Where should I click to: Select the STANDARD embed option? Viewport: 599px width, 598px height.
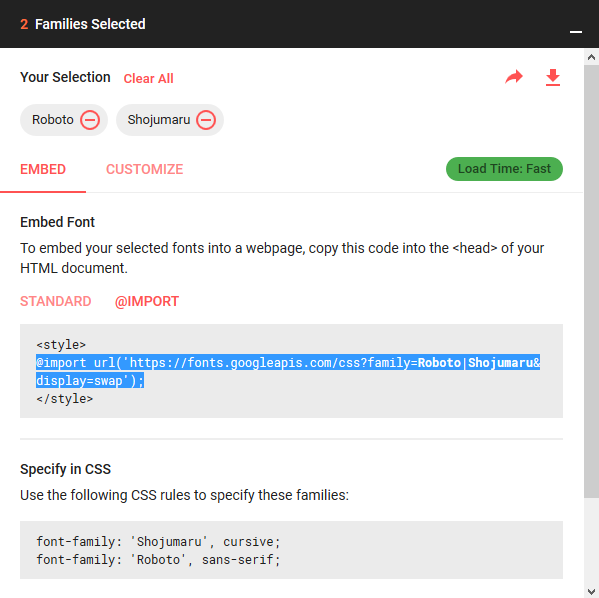(x=55, y=301)
